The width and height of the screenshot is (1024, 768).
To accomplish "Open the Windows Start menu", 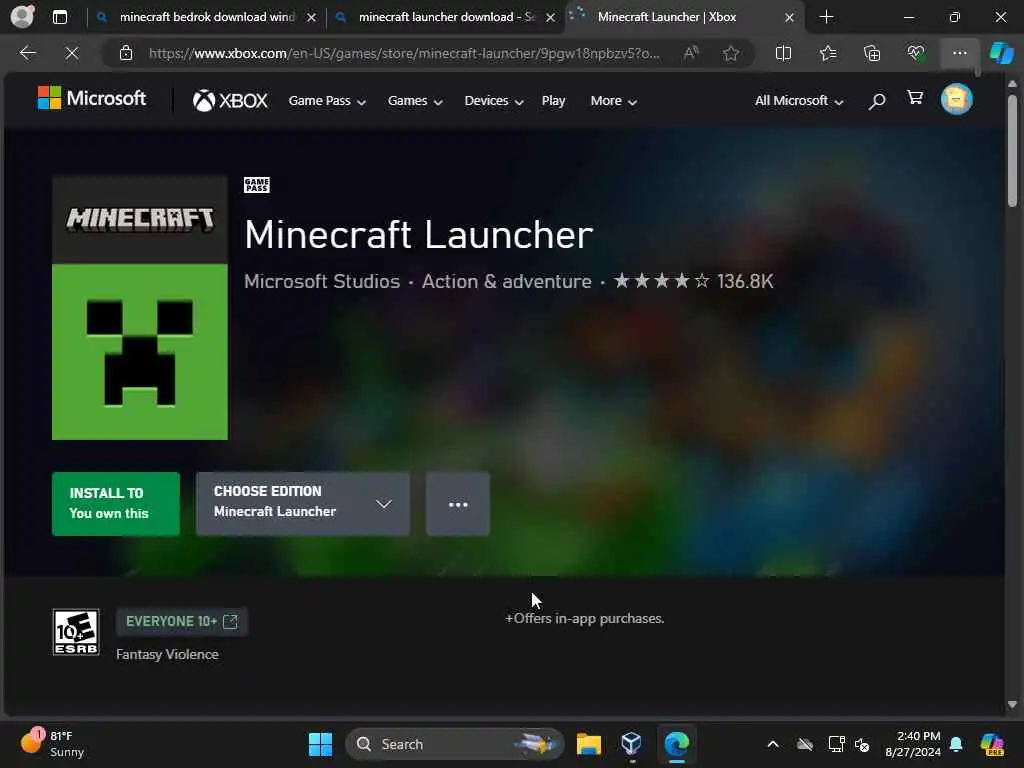I will point(320,744).
